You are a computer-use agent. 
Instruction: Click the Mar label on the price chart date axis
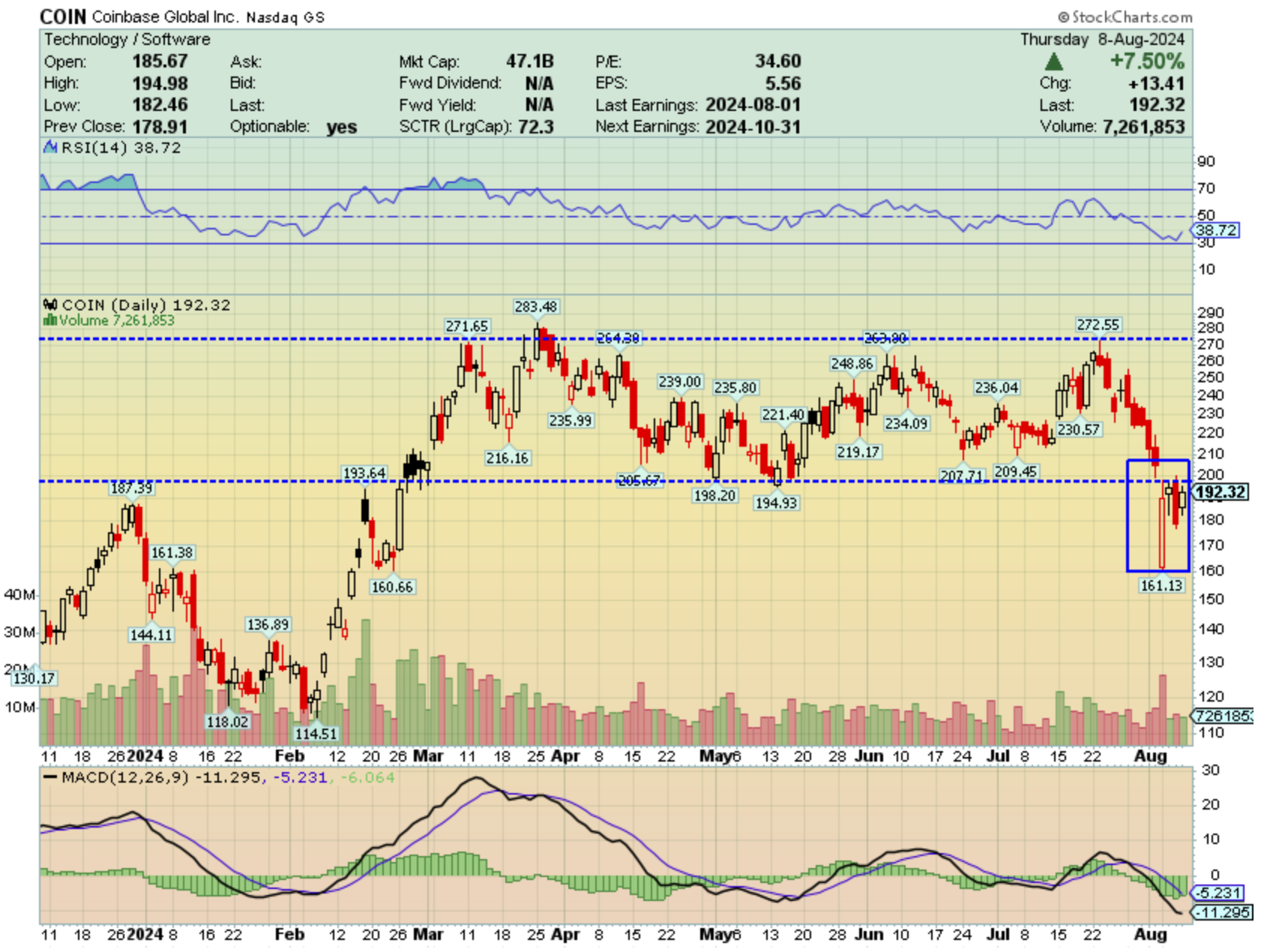click(x=428, y=756)
